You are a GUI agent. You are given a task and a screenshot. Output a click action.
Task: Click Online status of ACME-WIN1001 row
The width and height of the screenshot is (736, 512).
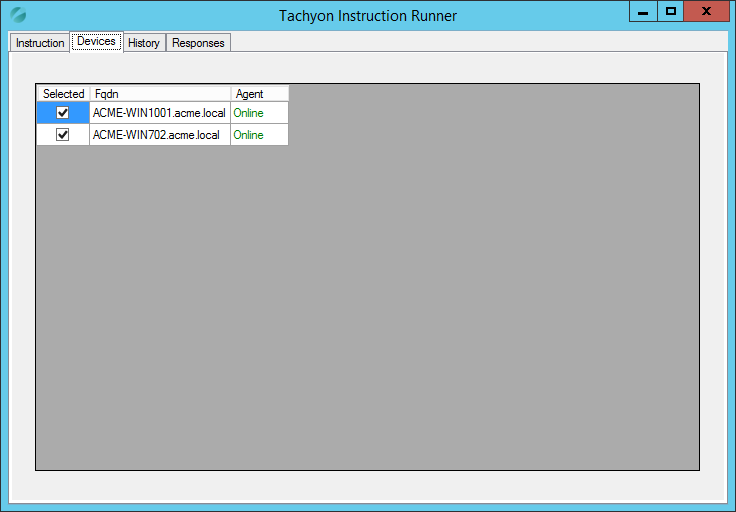[x=249, y=113]
